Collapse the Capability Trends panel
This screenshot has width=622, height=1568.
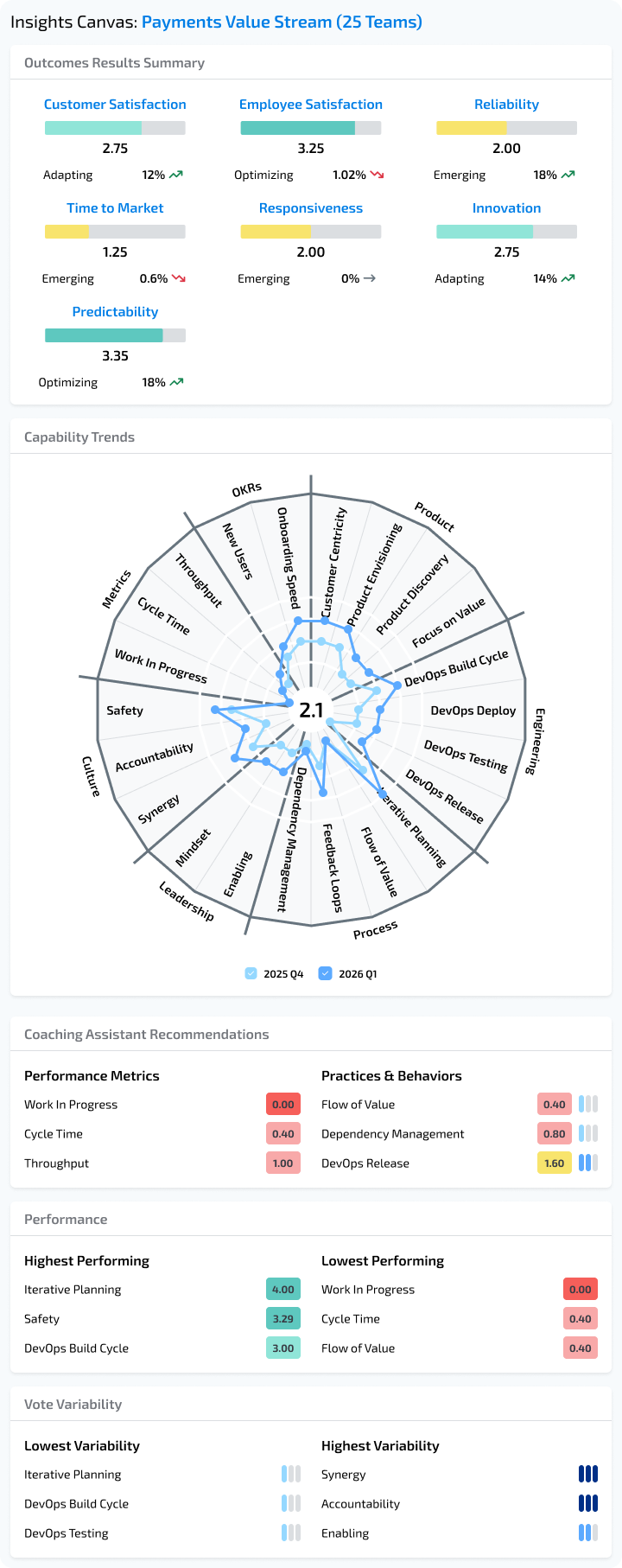79,437
